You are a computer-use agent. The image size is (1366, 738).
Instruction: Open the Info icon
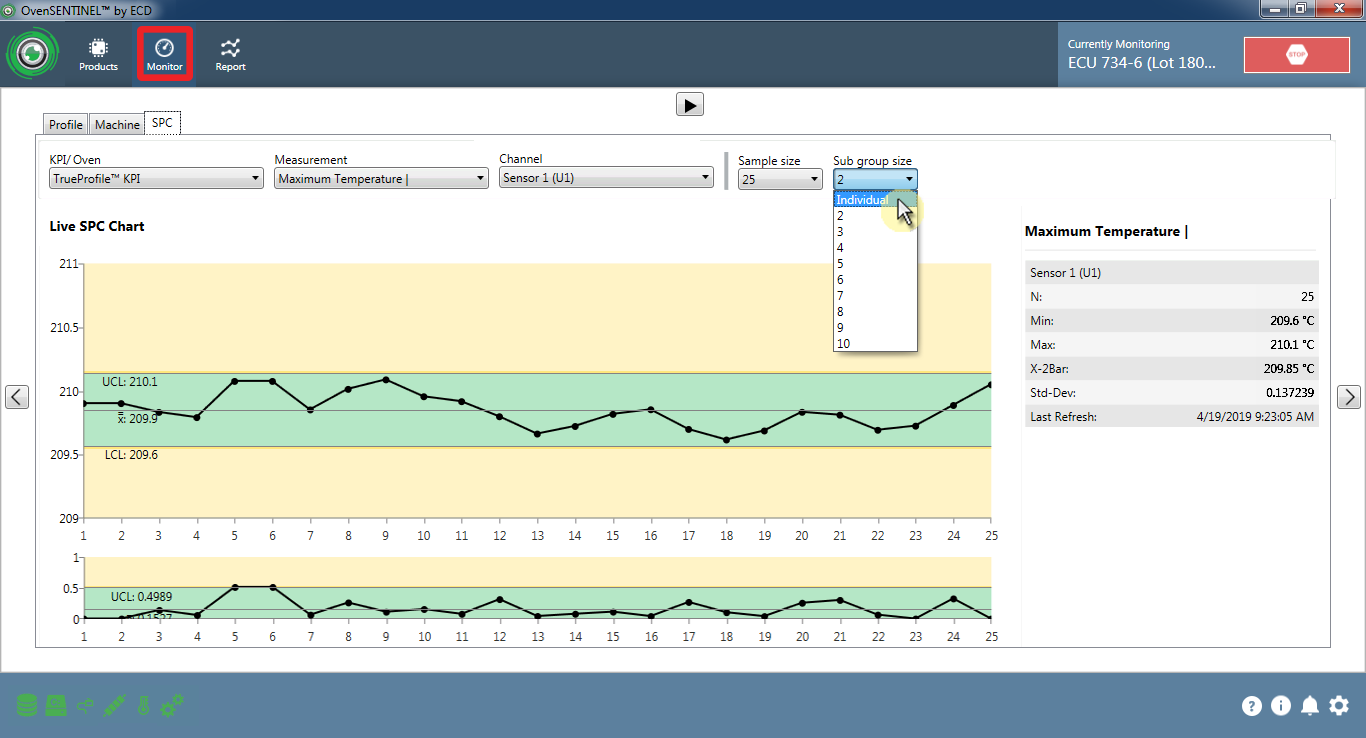click(1281, 706)
